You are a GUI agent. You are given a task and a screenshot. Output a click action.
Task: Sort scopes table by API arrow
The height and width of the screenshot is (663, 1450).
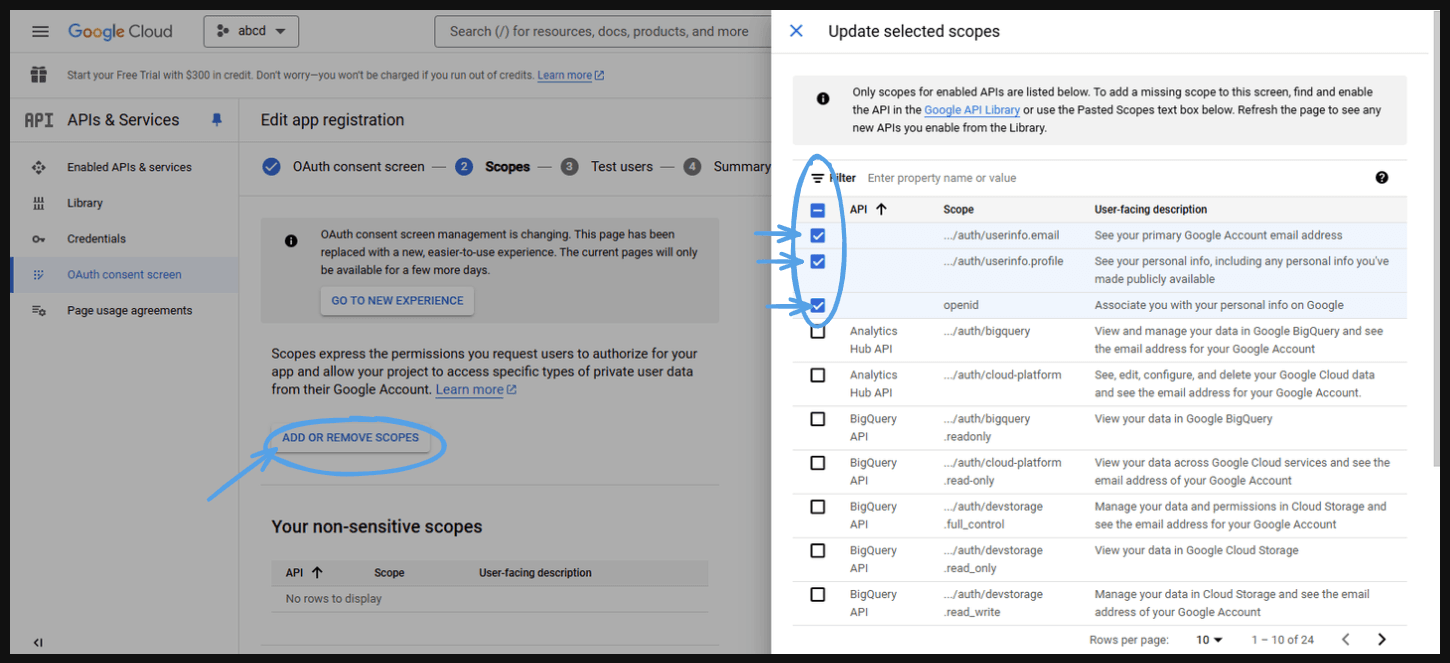[x=881, y=210]
